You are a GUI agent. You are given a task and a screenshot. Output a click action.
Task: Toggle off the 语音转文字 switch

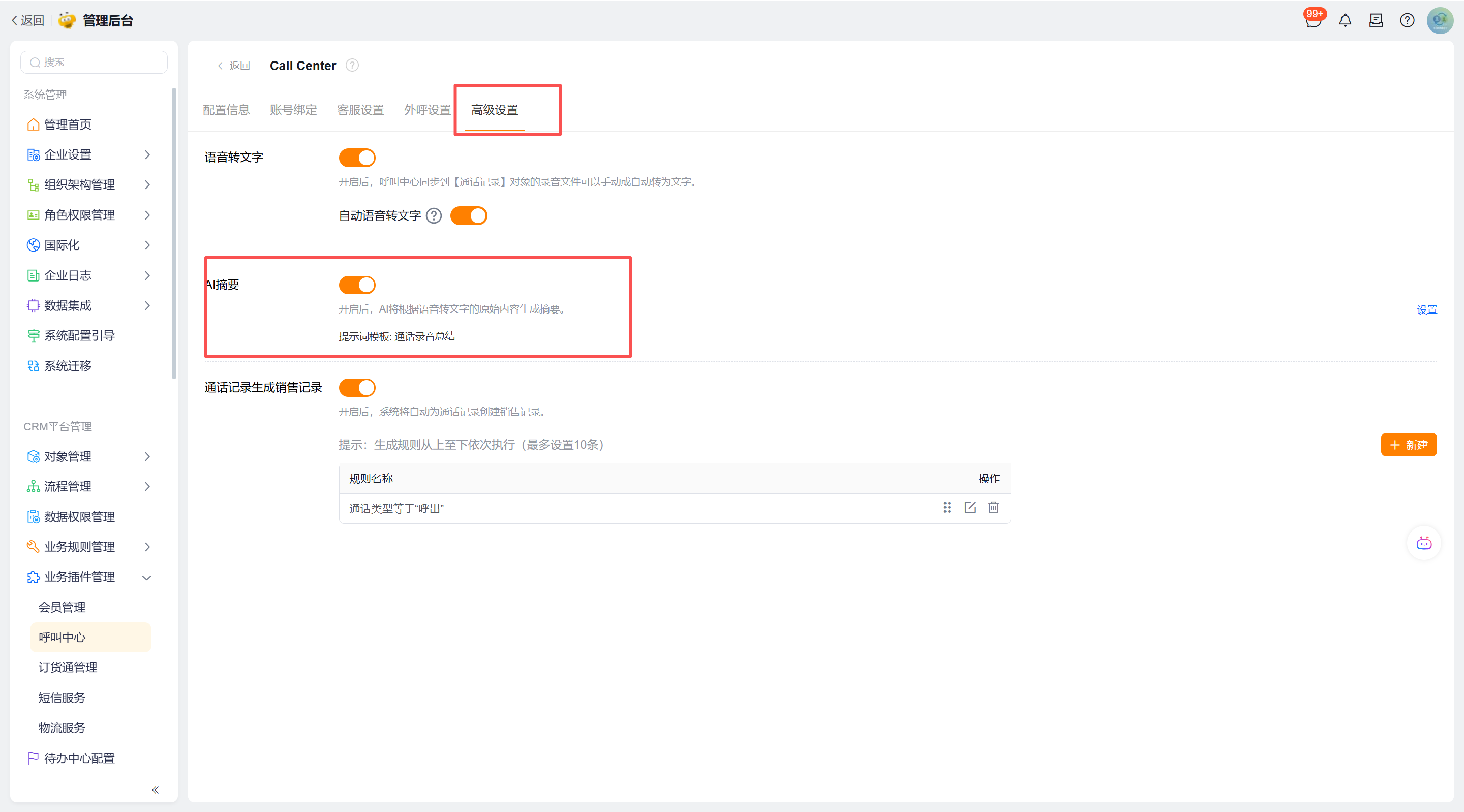(x=357, y=158)
